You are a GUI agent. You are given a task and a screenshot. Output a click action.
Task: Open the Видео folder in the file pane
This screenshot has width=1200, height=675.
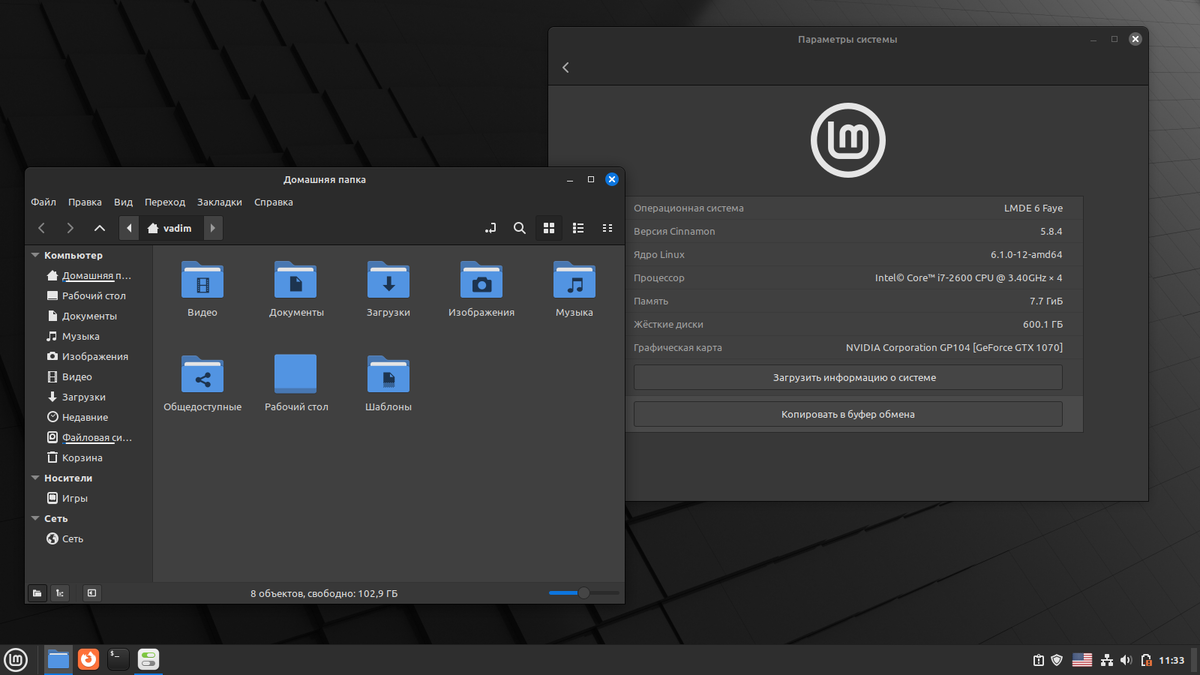(202, 280)
